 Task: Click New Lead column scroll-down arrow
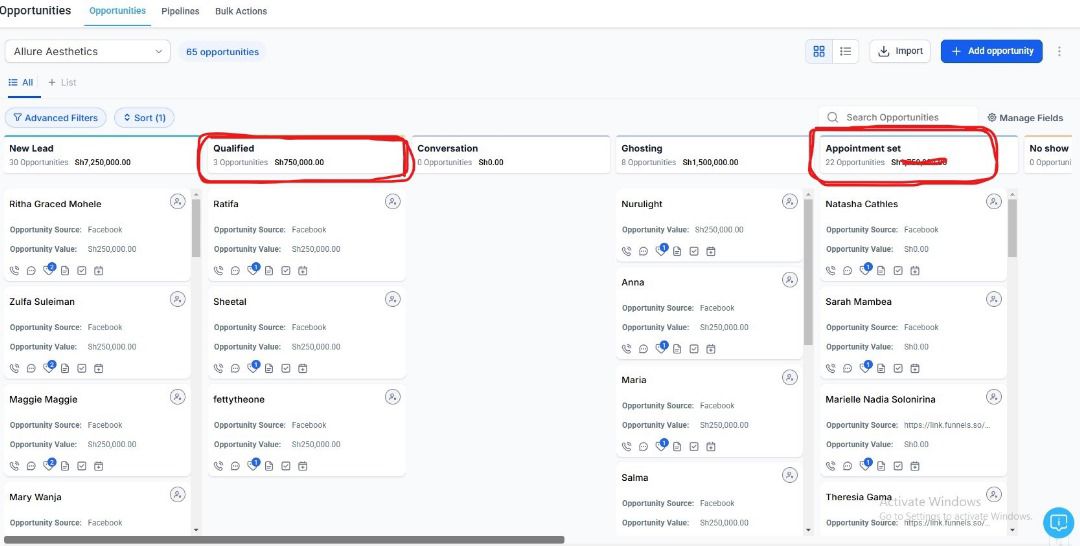[x=196, y=529]
